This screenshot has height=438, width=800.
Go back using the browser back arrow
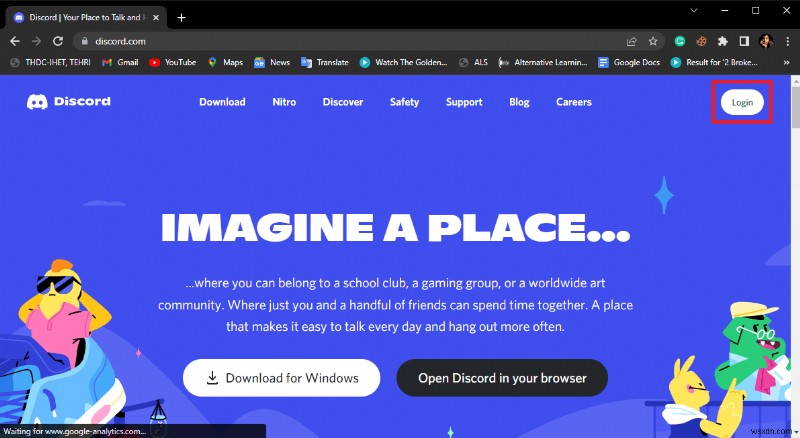click(x=15, y=41)
